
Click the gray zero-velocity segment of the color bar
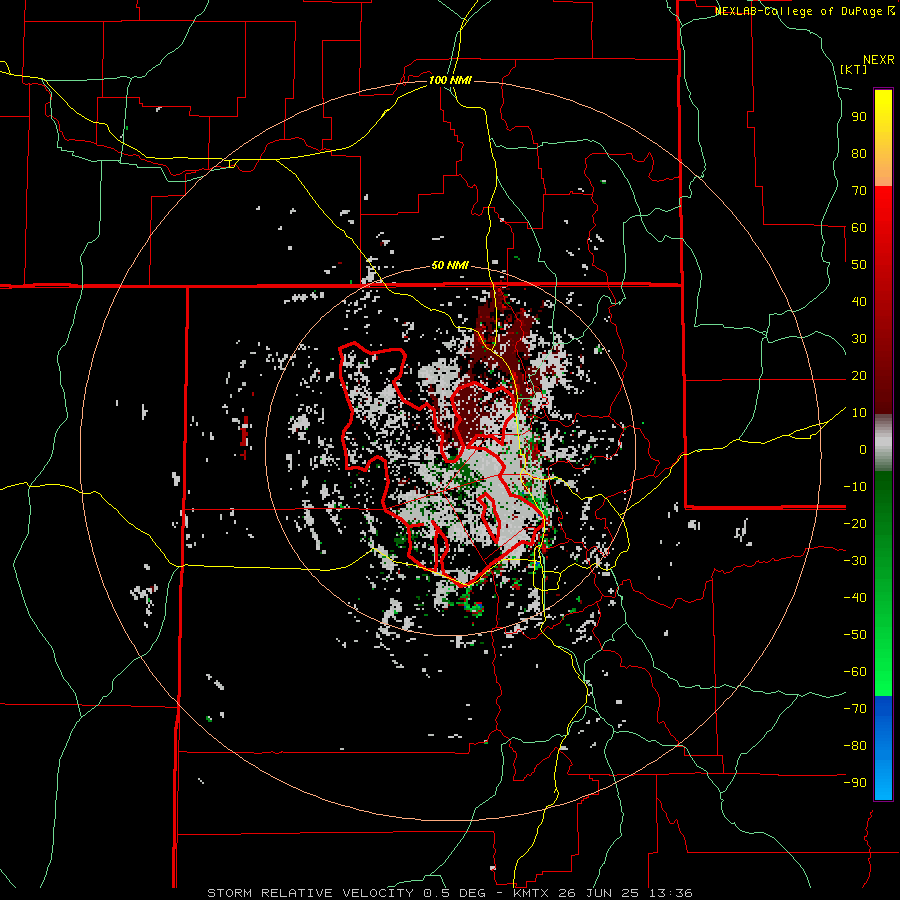(x=883, y=442)
